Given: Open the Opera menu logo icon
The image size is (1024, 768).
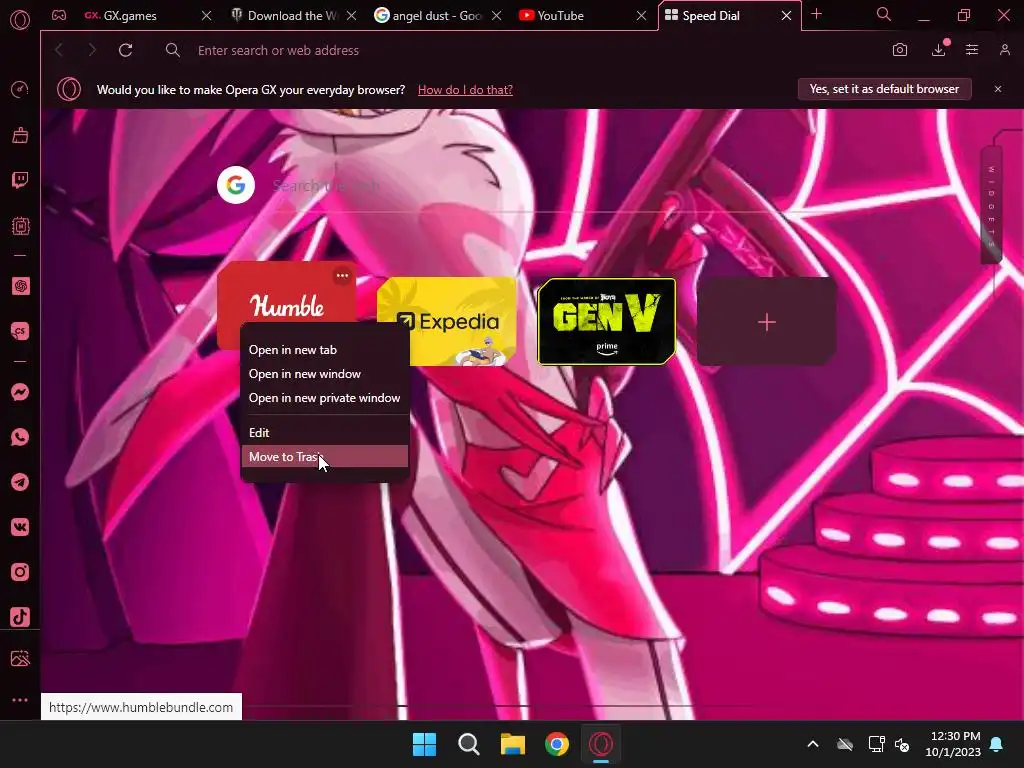Looking at the screenshot, I should point(20,20).
